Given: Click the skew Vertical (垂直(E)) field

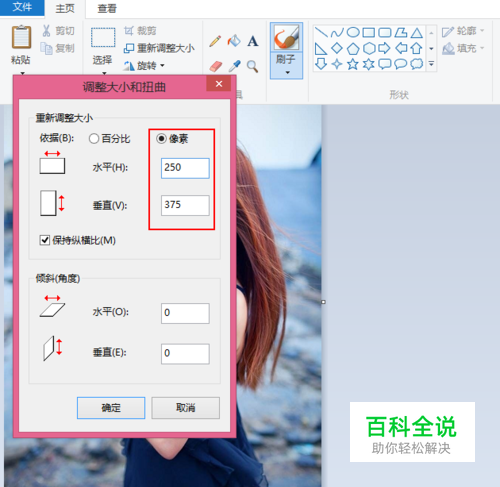Looking at the screenshot, I should (x=185, y=354).
